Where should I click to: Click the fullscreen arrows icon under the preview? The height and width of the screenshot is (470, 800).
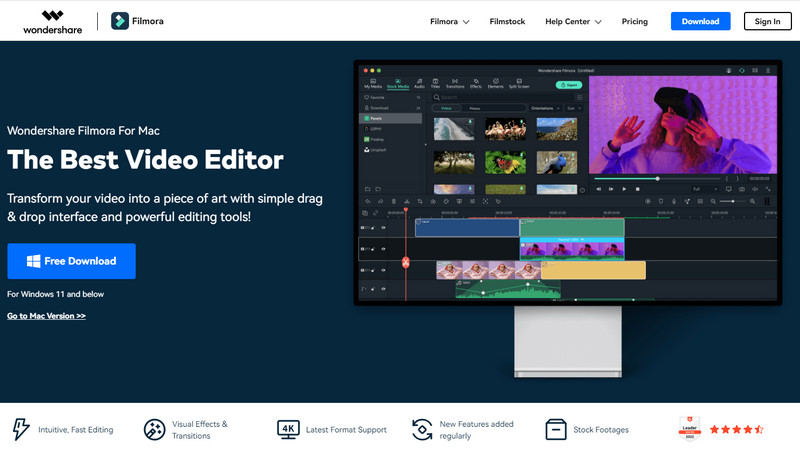click(x=768, y=189)
